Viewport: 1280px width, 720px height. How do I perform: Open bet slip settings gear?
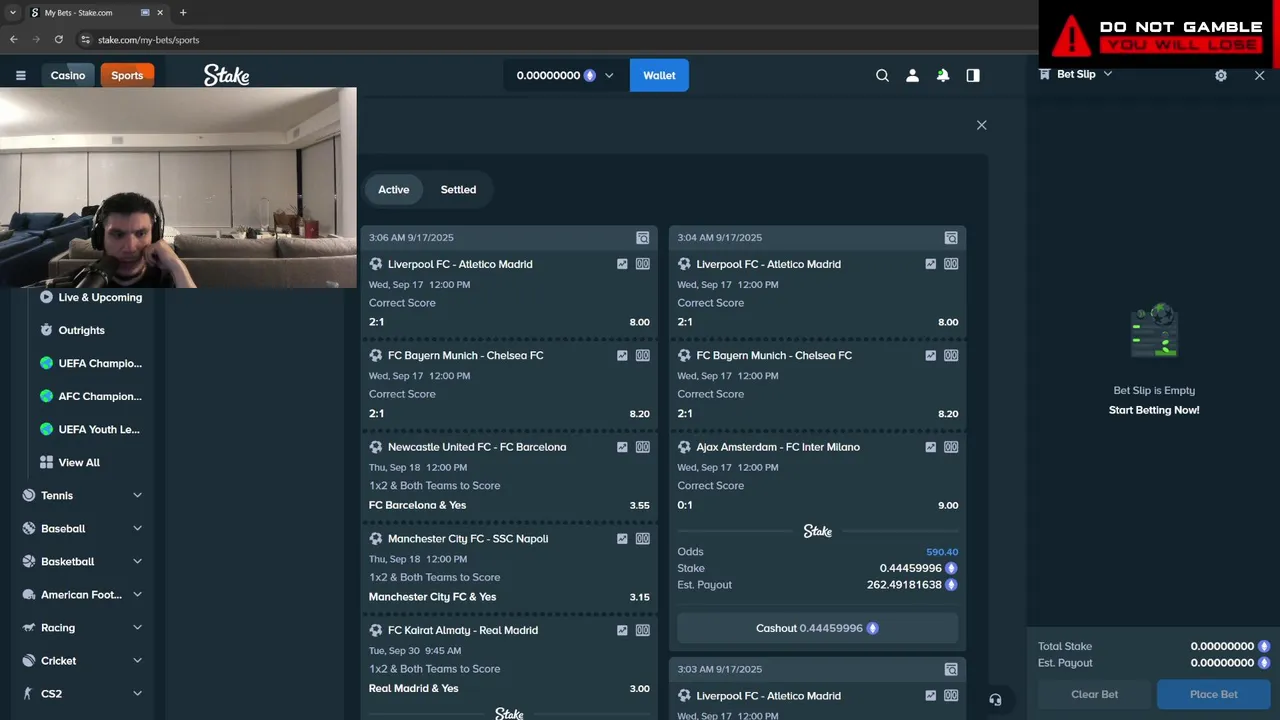[x=1221, y=75]
